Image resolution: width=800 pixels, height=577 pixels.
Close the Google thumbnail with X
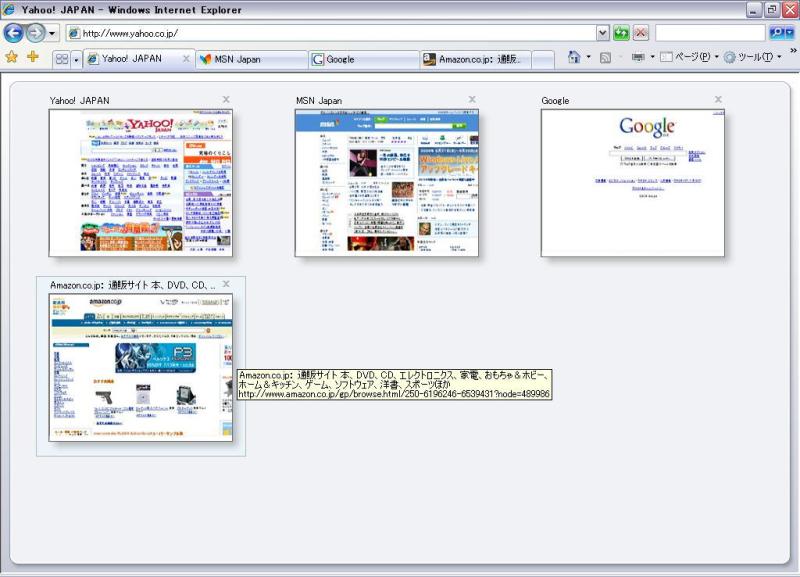718,99
